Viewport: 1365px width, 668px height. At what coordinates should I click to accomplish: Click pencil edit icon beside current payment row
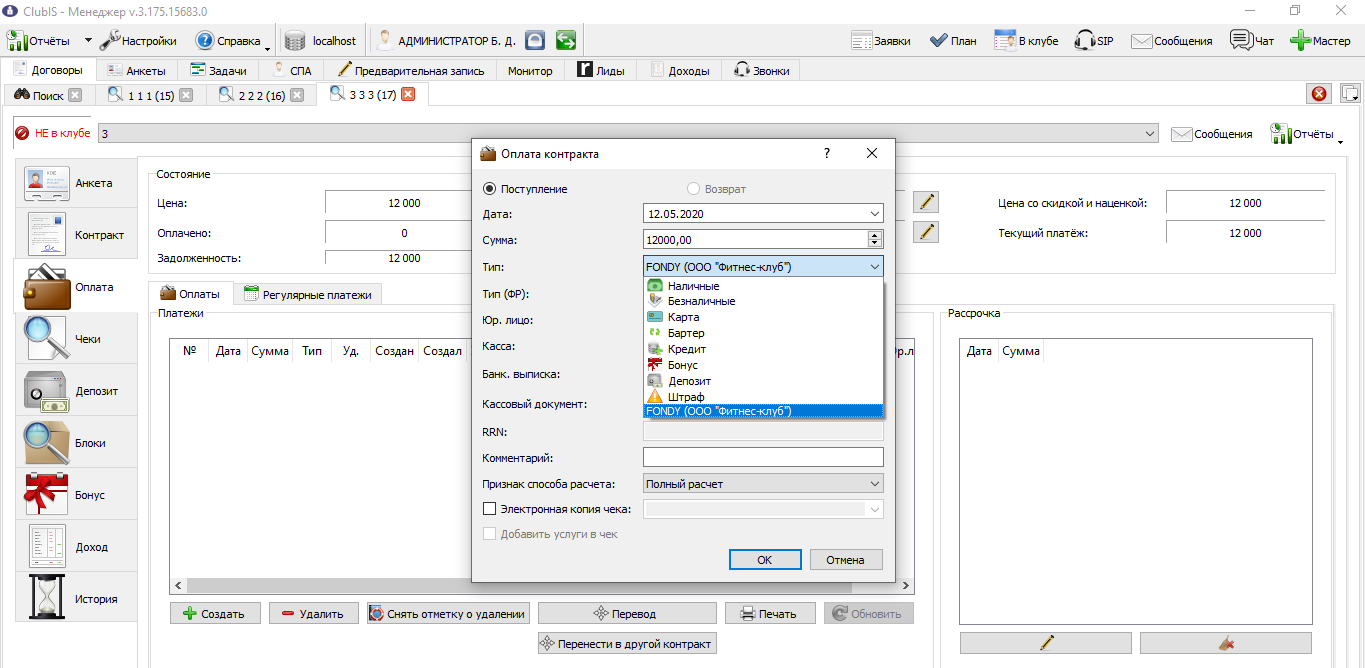pyautogui.click(x=928, y=232)
